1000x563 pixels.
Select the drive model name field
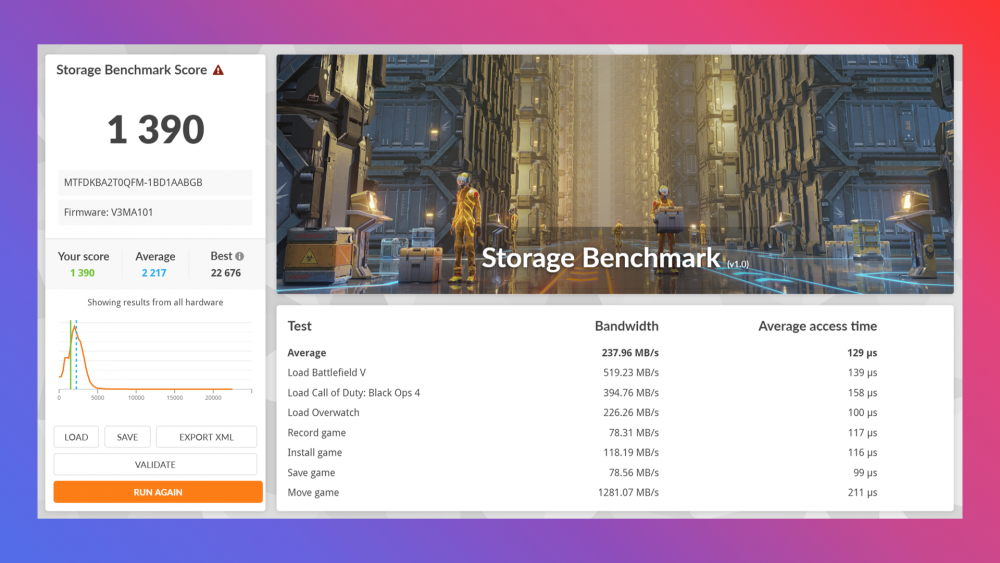tap(155, 183)
